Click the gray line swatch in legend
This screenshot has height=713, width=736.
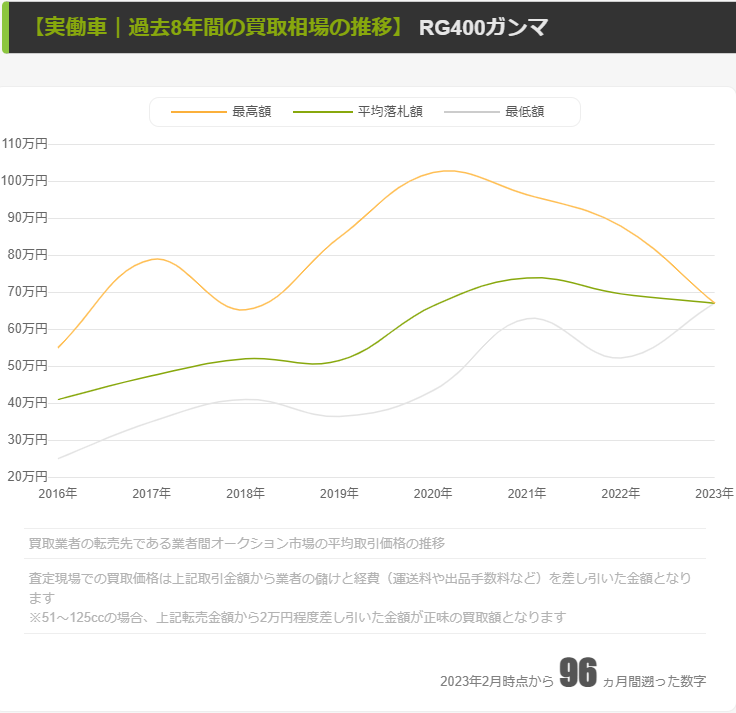click(471, 112)
